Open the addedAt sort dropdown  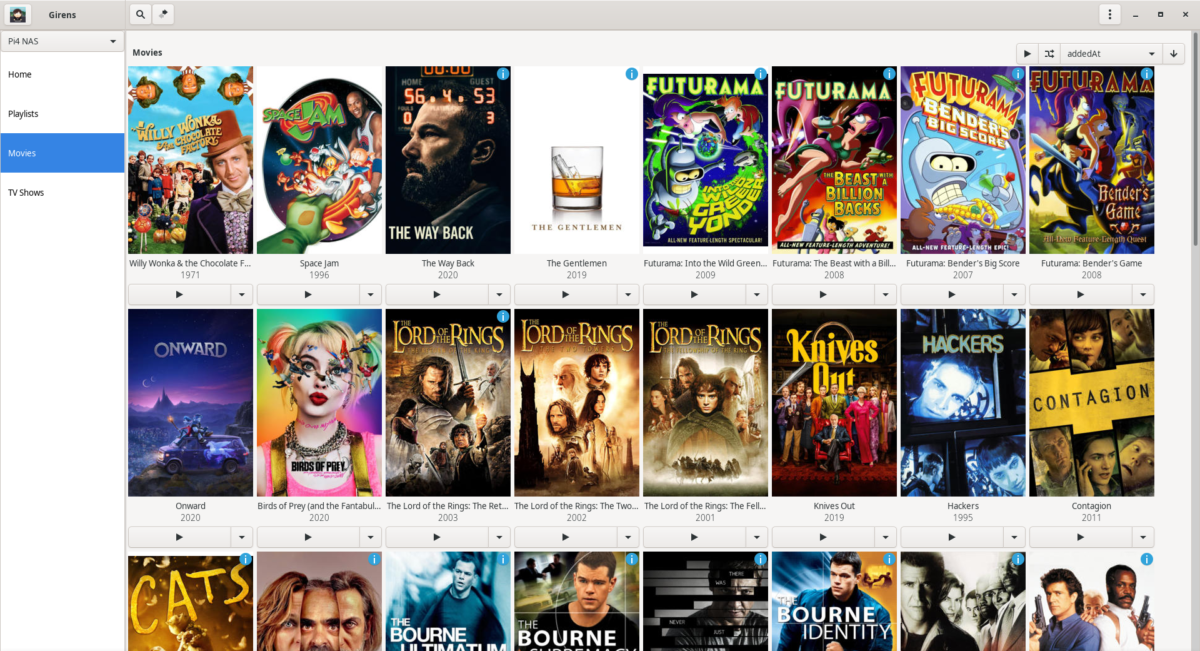[1111, 54]
